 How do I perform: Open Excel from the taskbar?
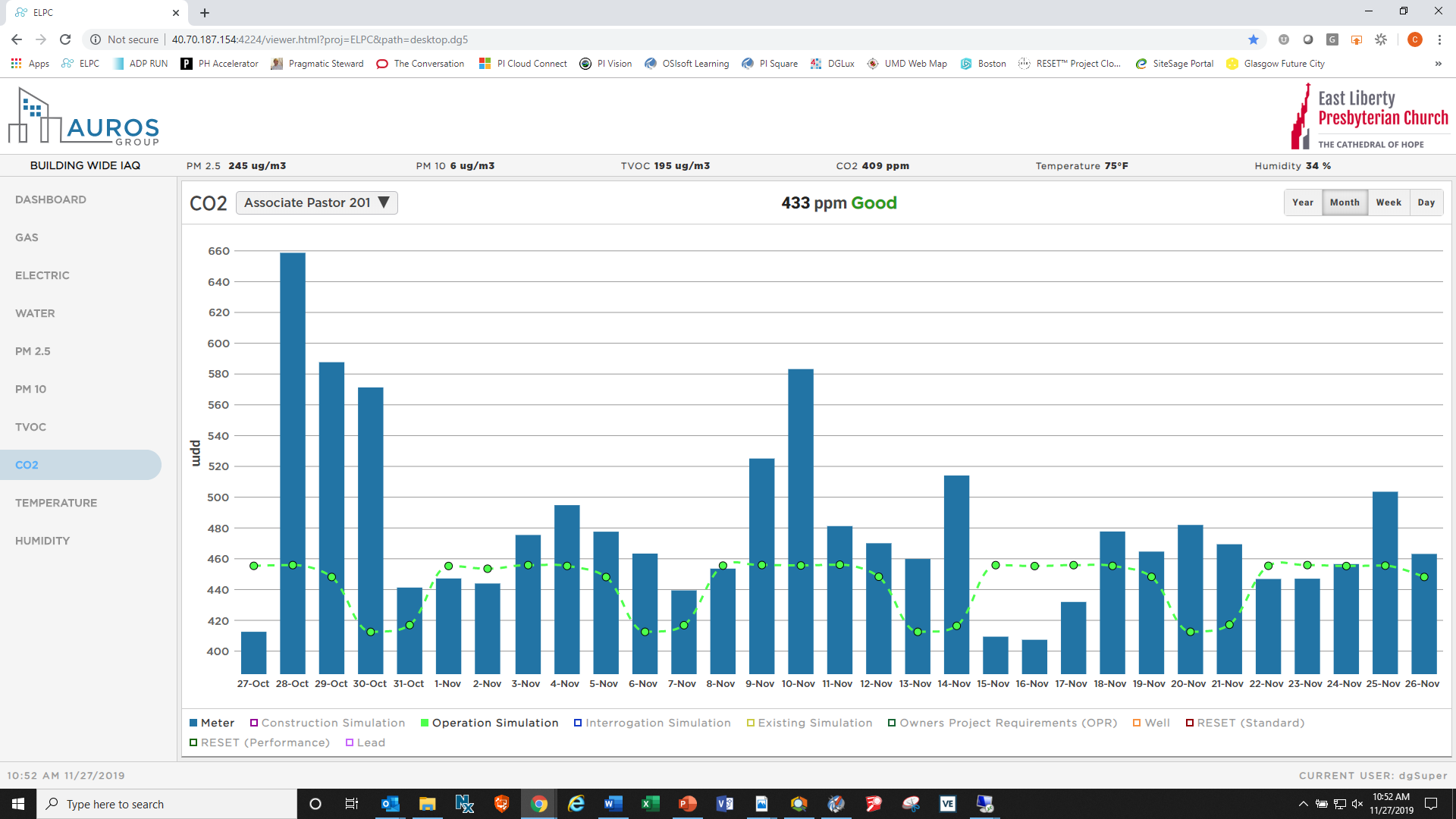(x=650, y=804)
